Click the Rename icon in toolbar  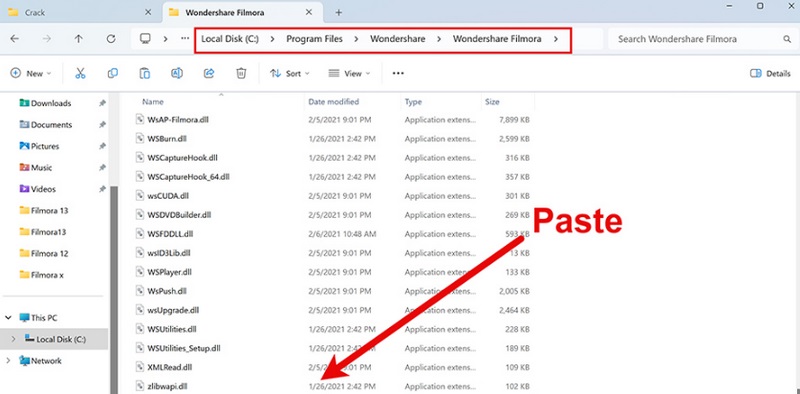[177, 73]
